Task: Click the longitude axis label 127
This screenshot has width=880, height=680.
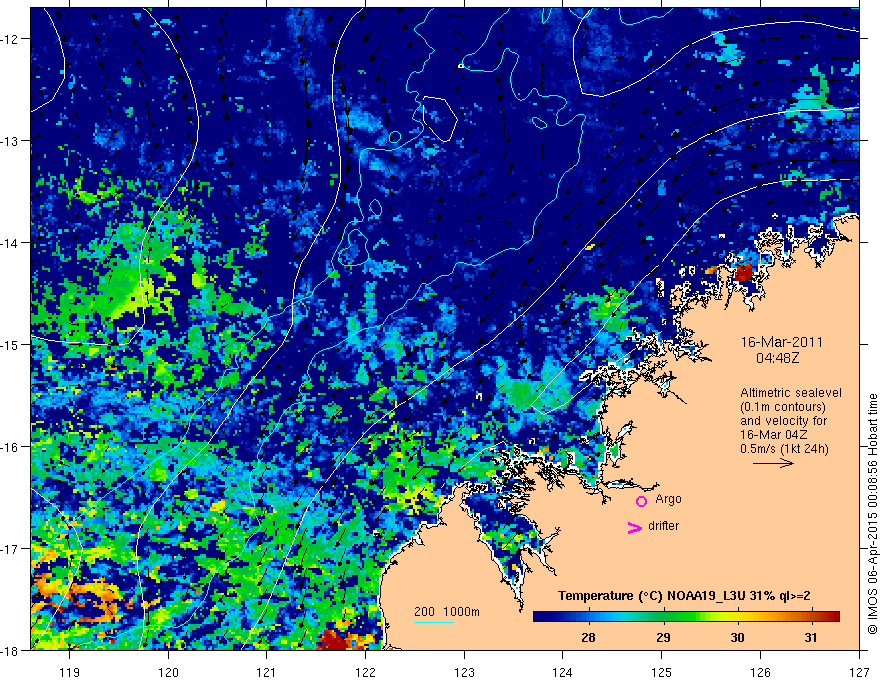Action: click(859, 672)
